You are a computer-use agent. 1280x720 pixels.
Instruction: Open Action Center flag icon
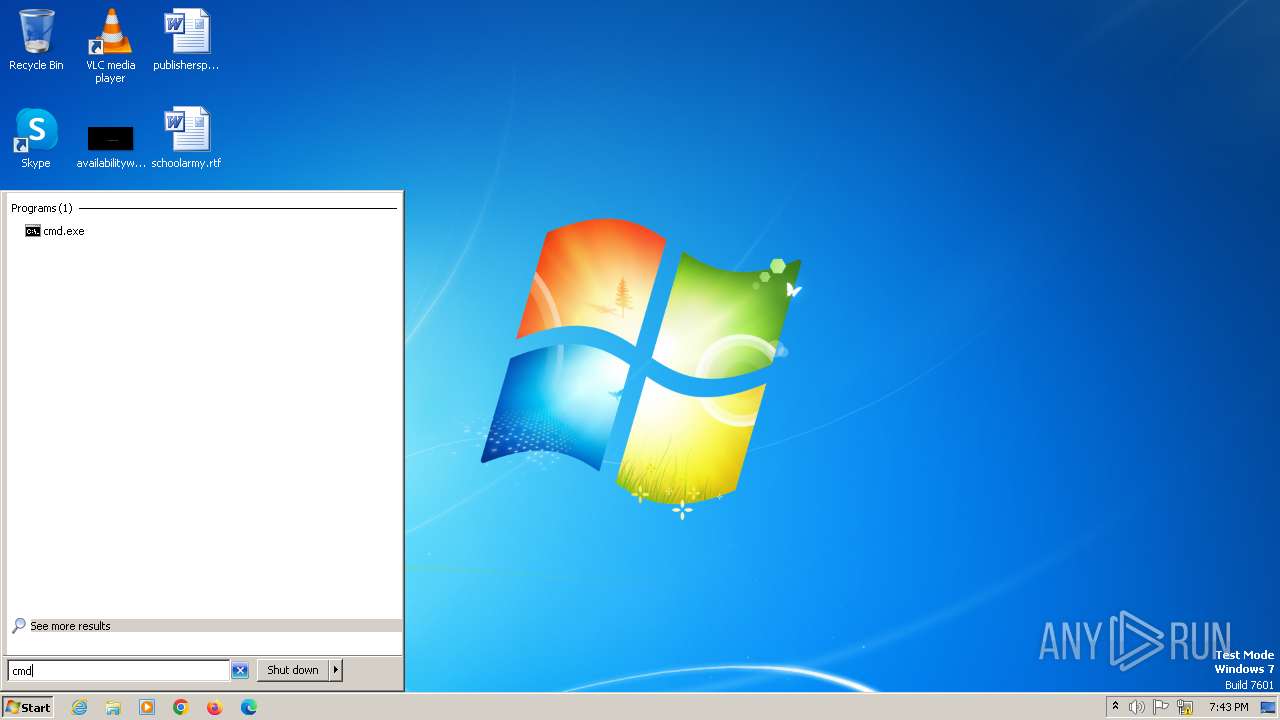pyautogui.click(x=1161, y=707)
